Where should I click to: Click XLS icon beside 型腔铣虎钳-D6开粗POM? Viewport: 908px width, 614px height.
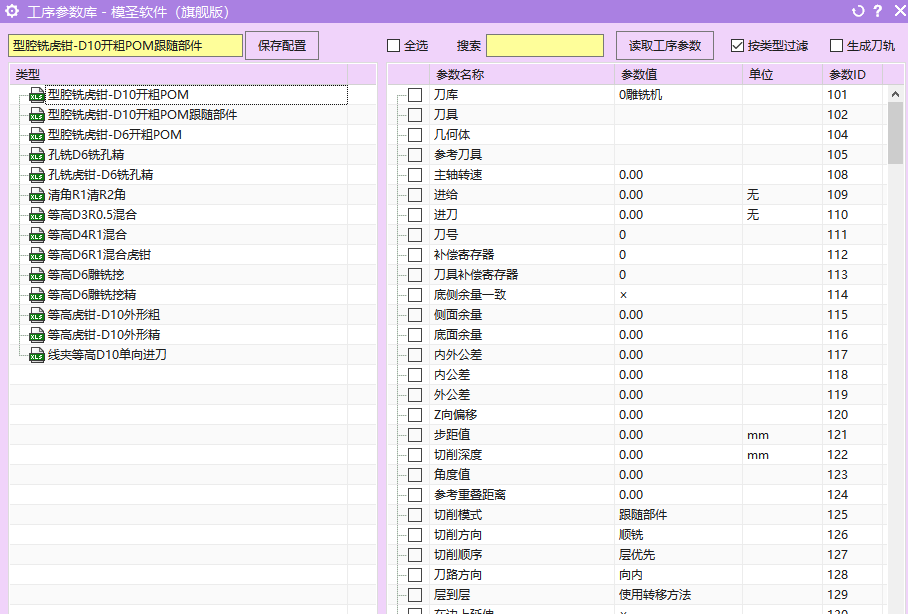tap(36, 135)
